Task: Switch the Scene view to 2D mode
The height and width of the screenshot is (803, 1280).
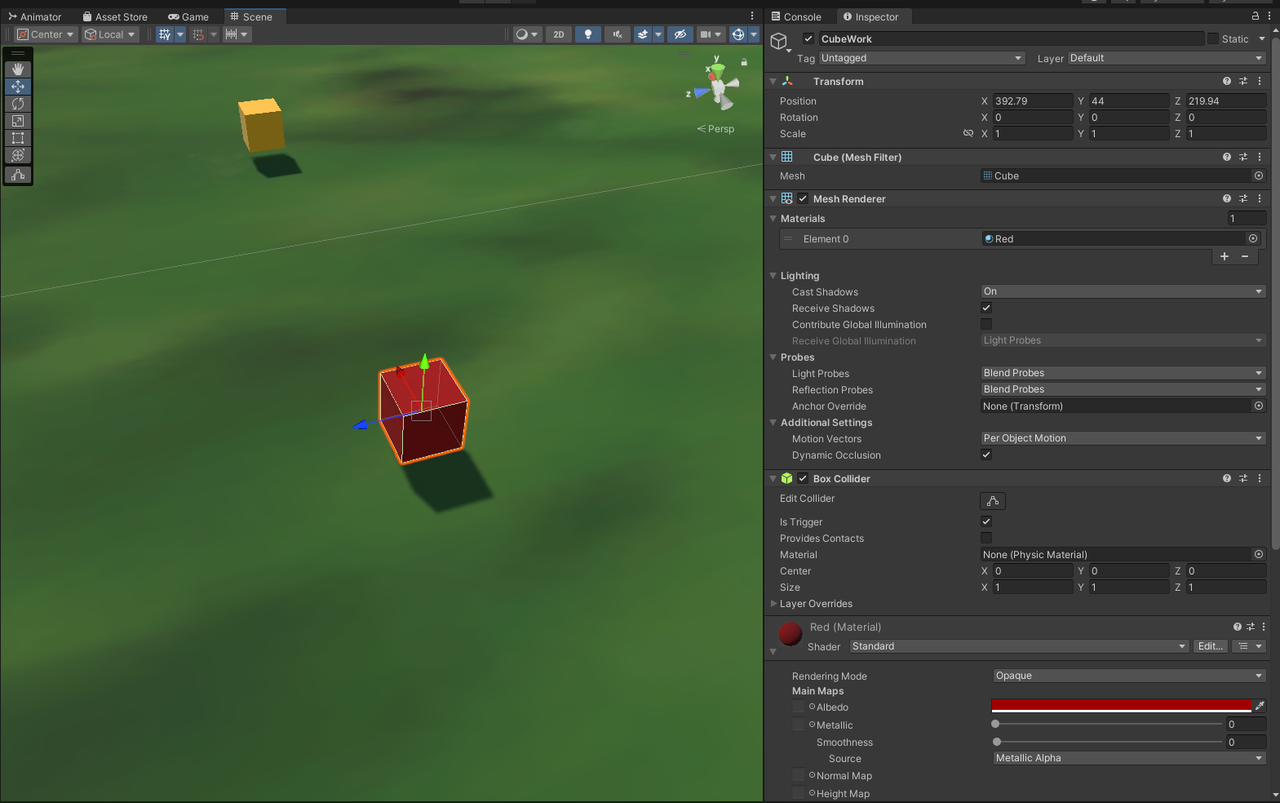Action: tap(558, 34)
